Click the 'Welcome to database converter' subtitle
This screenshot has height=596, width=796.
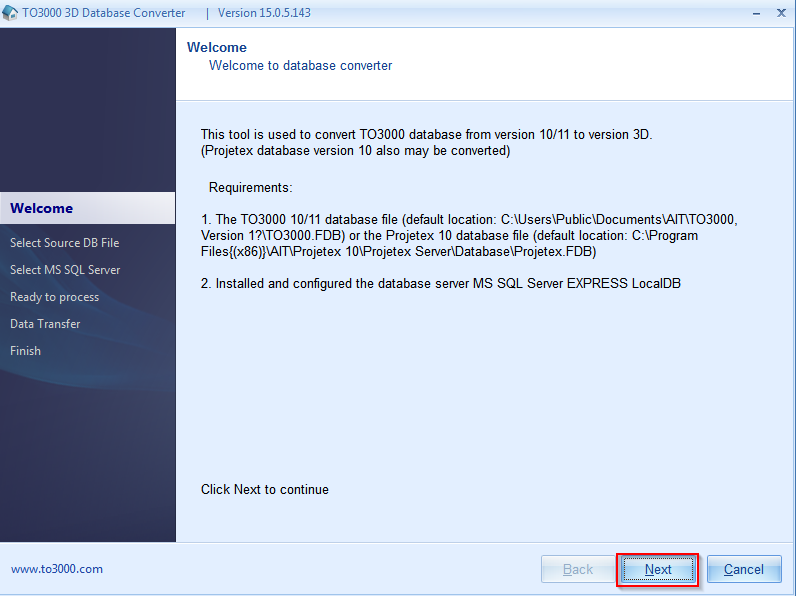(x=301, y=65)
